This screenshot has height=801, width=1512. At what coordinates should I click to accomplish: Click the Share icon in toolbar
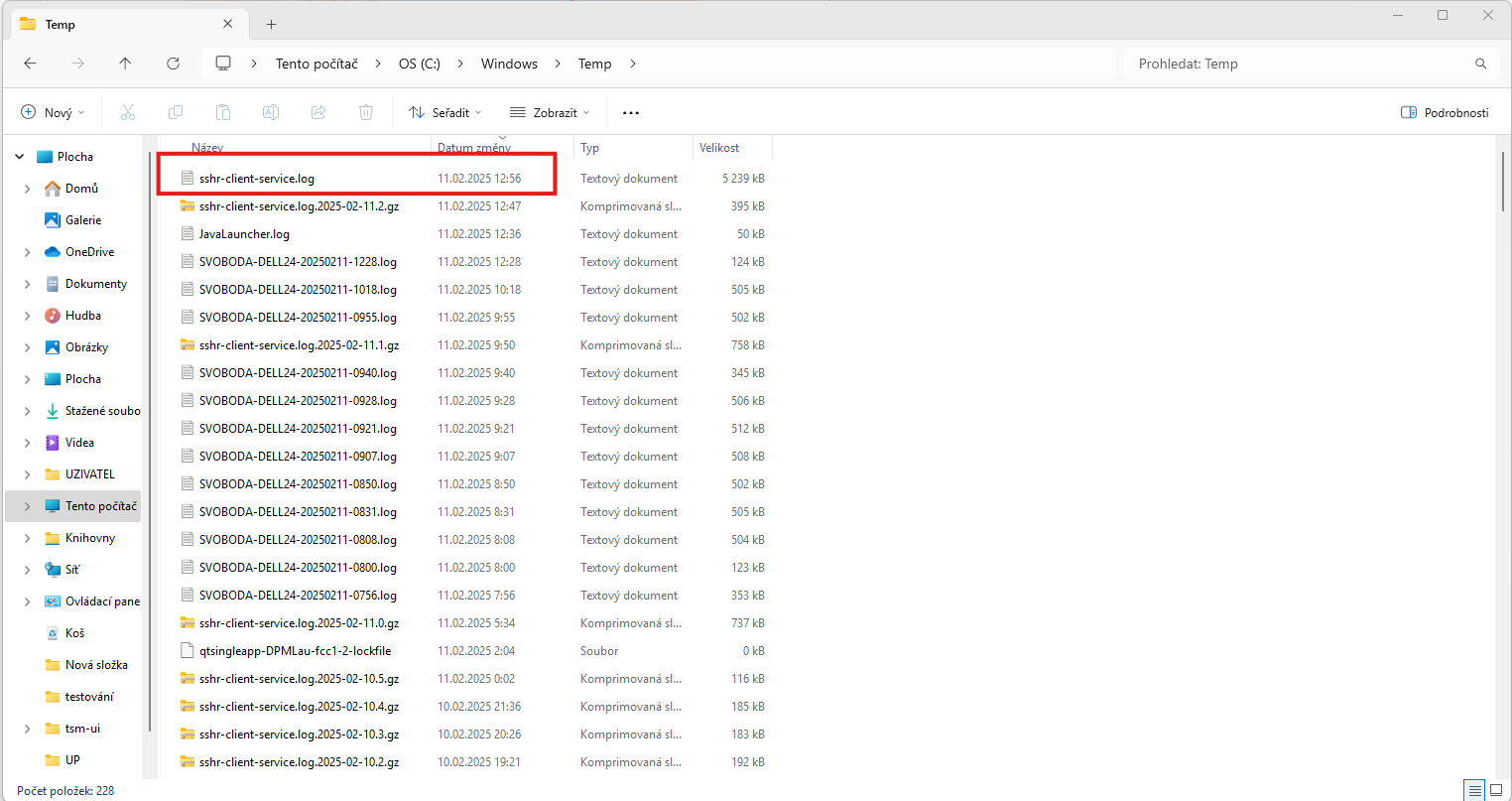click(x=318, y=113)
